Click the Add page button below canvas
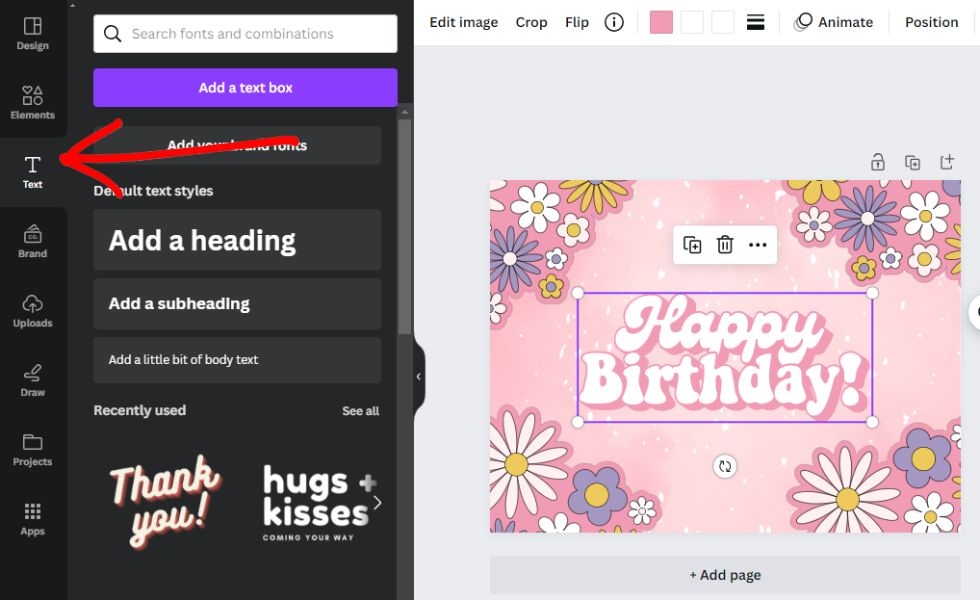Viewport: 980px width, 600px height. 724,575
